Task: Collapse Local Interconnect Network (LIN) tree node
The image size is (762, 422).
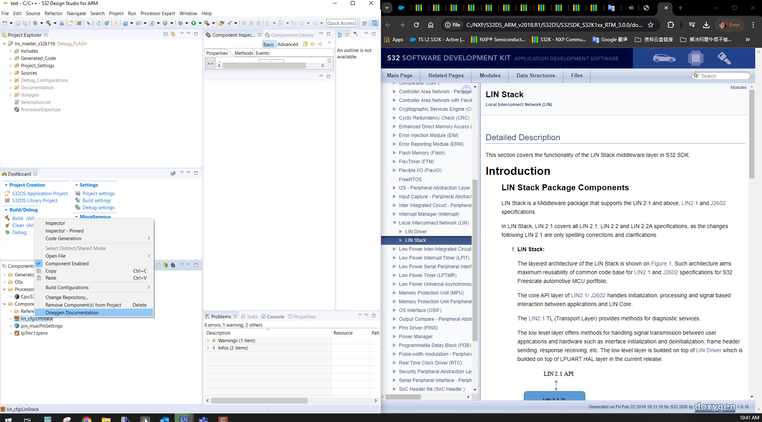Action: (x=394, y=223)
